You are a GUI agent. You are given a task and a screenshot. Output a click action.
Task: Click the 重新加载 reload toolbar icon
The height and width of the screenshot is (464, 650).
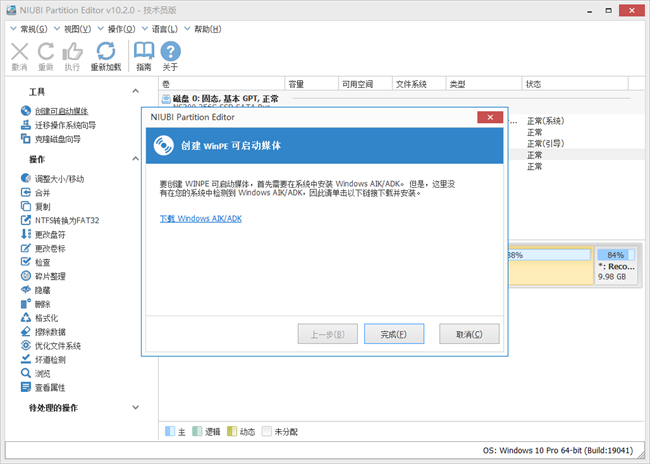pos(105,51)
